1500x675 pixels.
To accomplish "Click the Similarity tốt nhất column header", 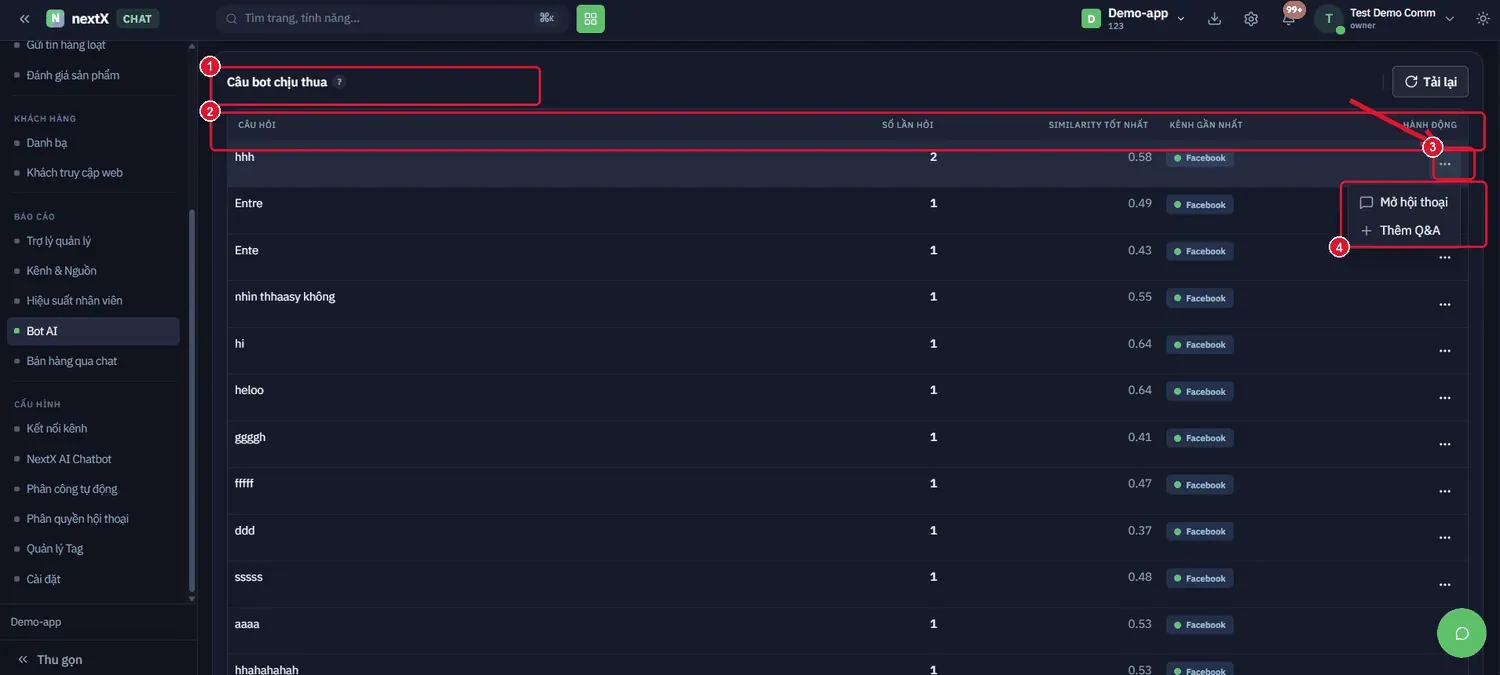I will pos(1098,125).
